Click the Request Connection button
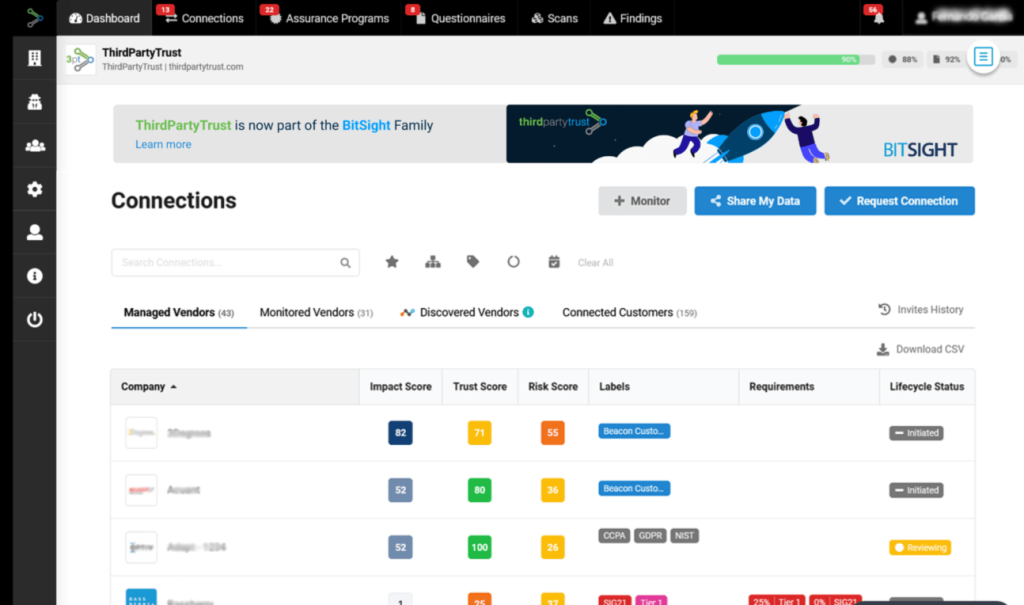Screen dimensions: 1024x605 [899, 201]
